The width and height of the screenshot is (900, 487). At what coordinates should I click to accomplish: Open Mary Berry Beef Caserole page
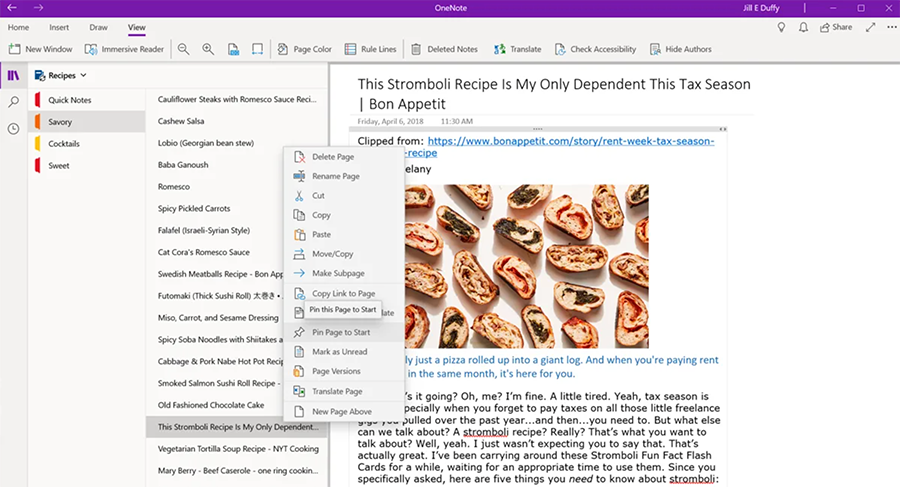[x=236, y=470]
